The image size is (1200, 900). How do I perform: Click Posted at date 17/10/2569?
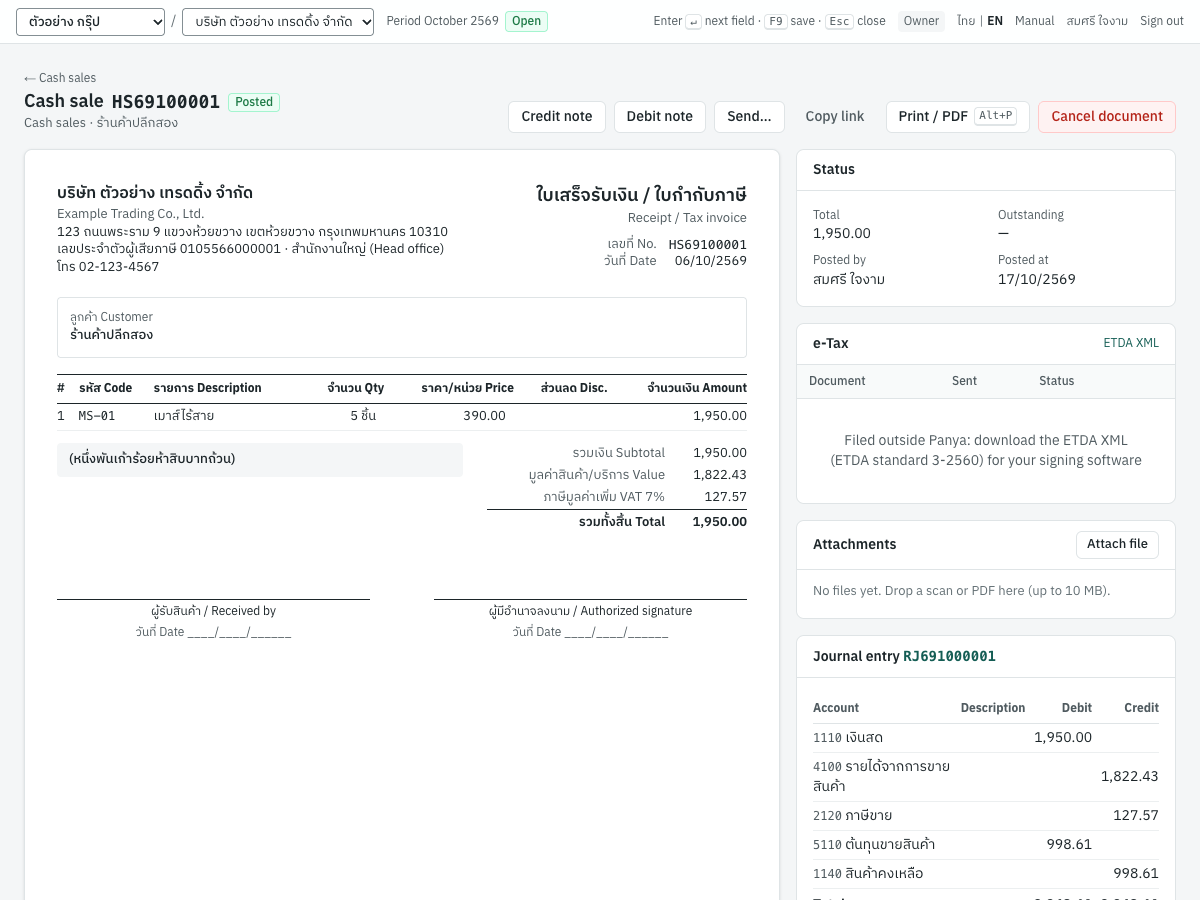[1037, 280]
